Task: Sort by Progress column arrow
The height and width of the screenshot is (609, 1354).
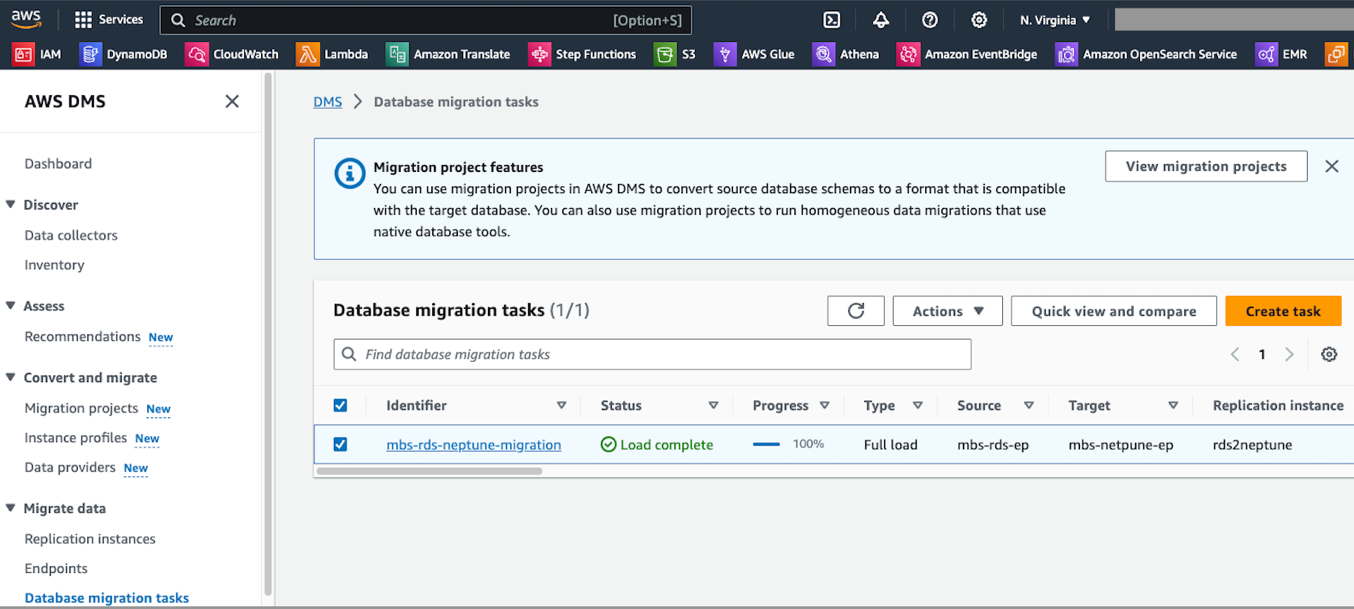Action: 824,406
